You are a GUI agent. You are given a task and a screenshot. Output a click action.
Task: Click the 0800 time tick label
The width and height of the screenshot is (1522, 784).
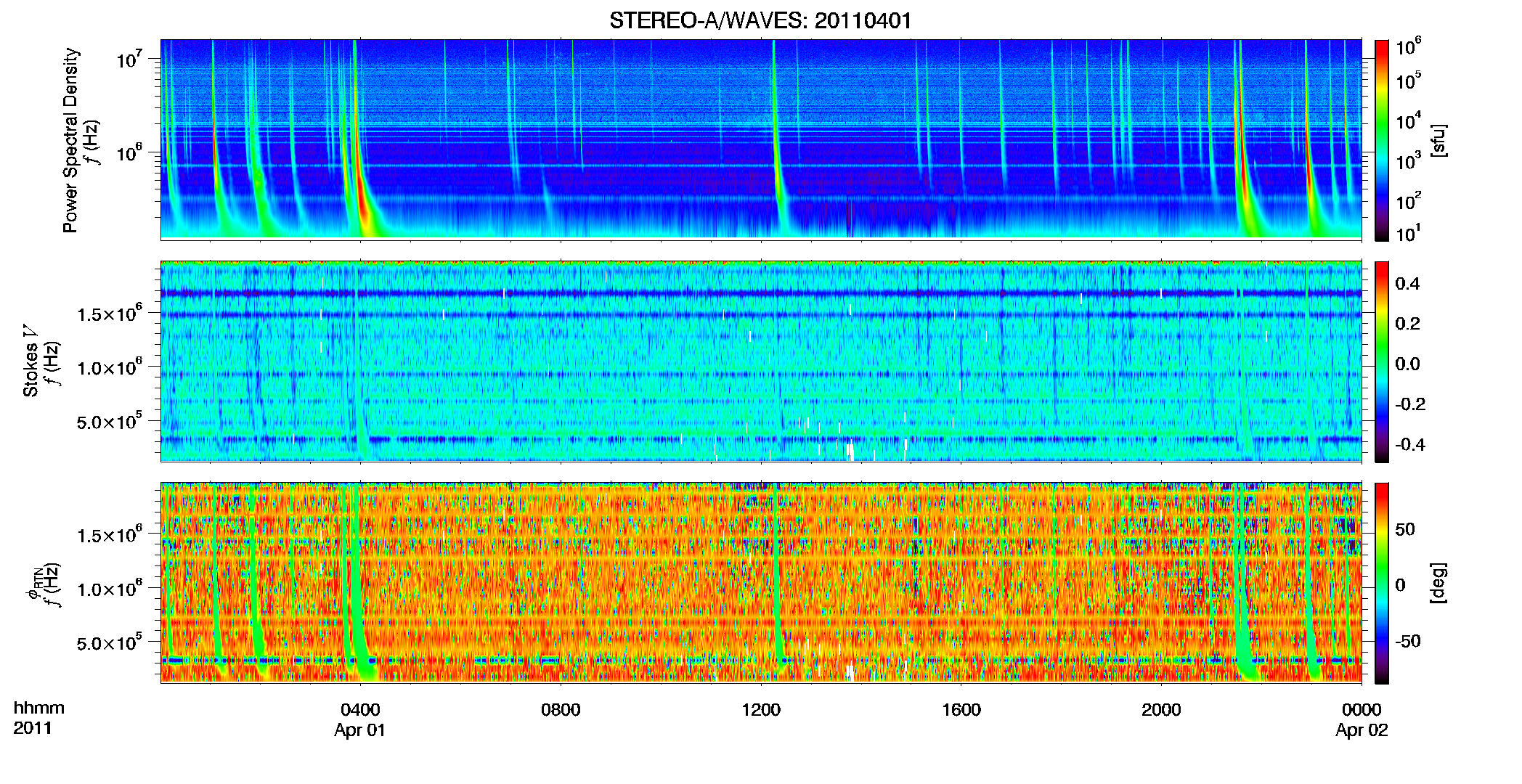tap(561, 709)
